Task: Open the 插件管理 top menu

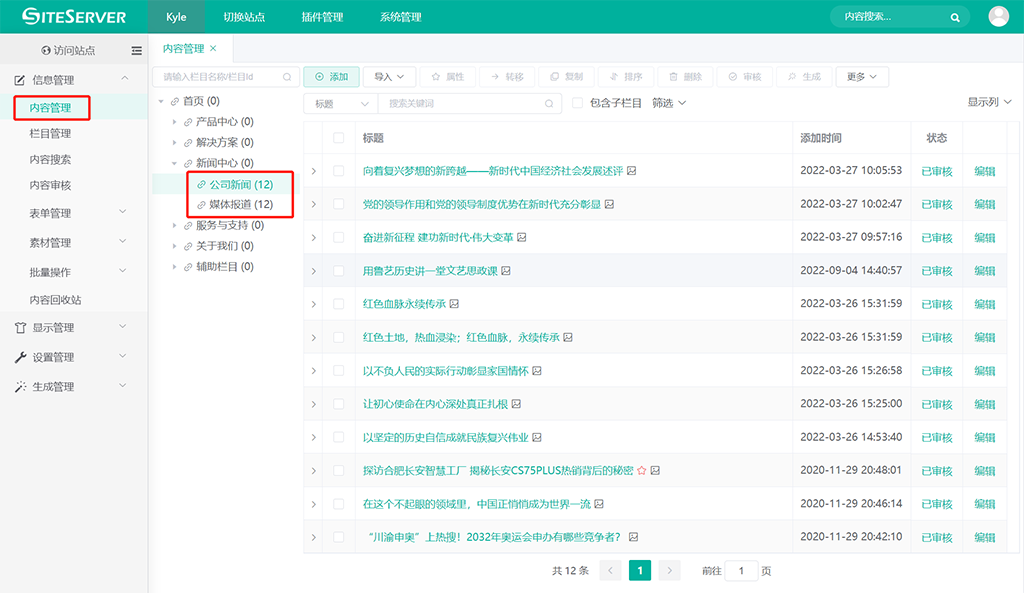Action: coord(322,17)
